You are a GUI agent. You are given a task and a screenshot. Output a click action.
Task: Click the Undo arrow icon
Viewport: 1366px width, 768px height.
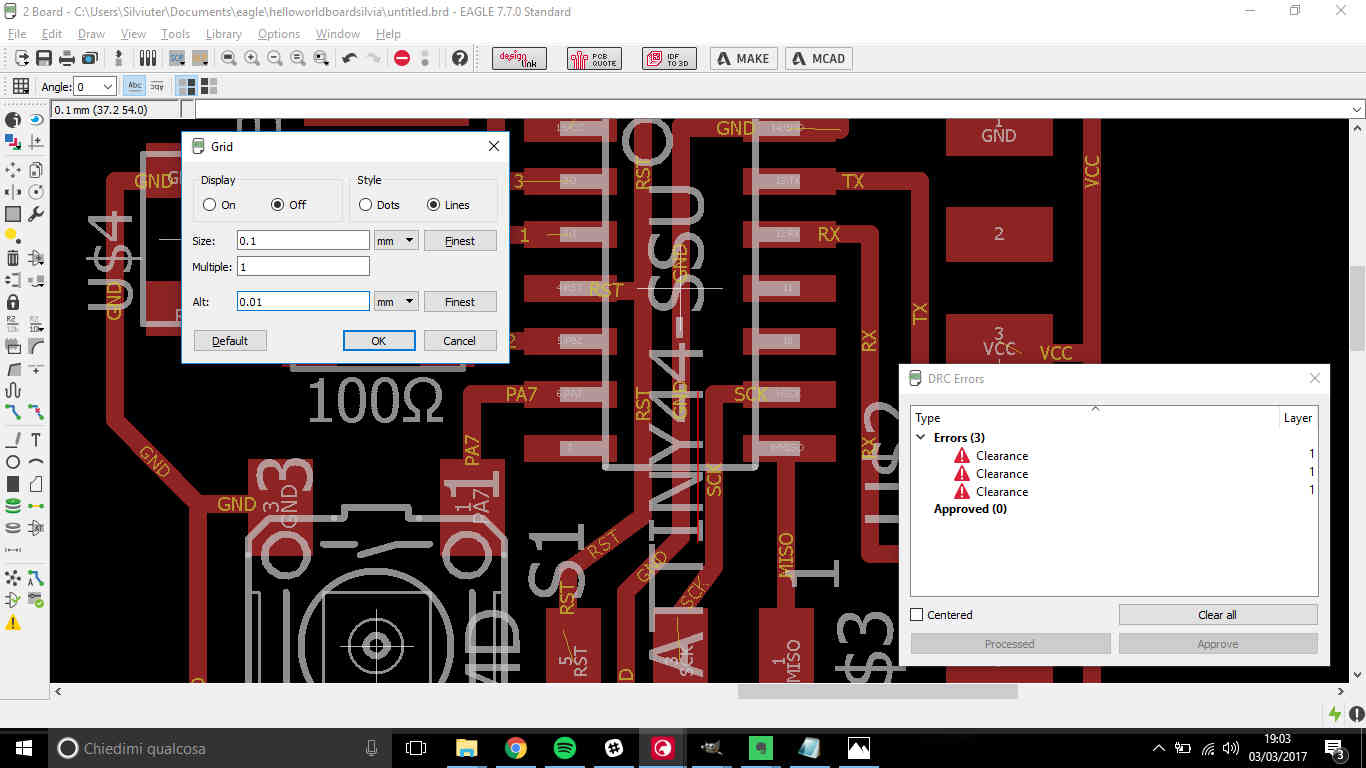coord(349,58)
